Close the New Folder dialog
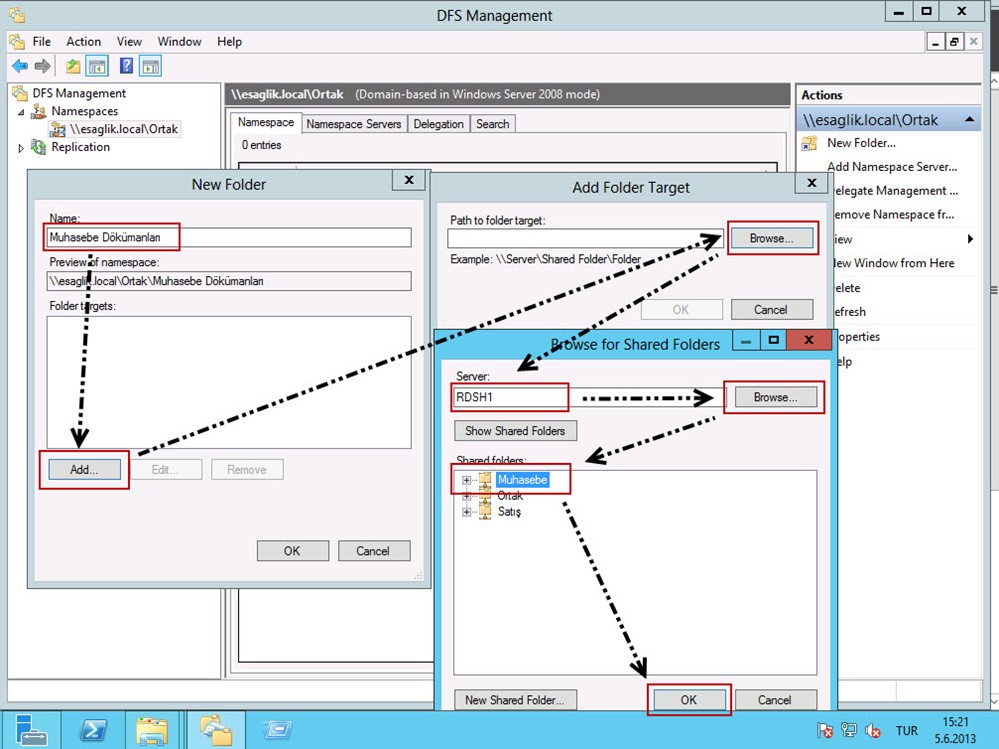This screenshot has width=999, height=749. 410,180
